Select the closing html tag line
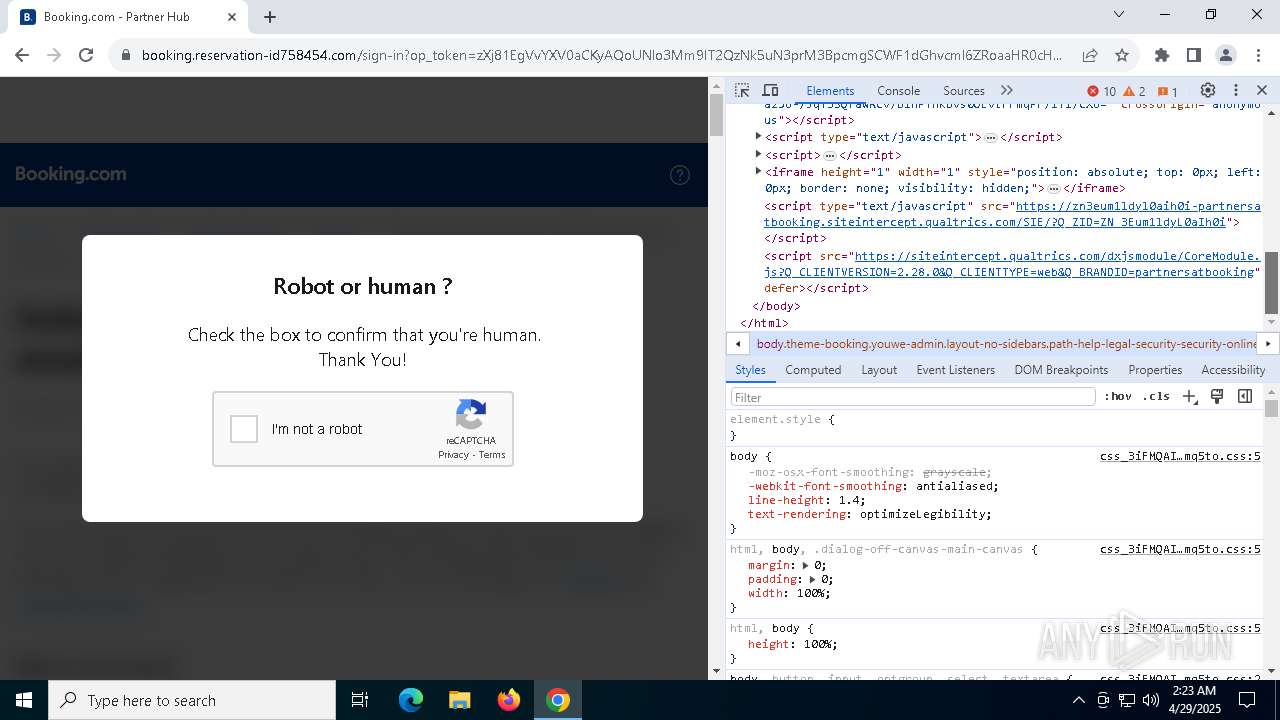Viewport: 1280px width, 720px height. pos(764,323)
